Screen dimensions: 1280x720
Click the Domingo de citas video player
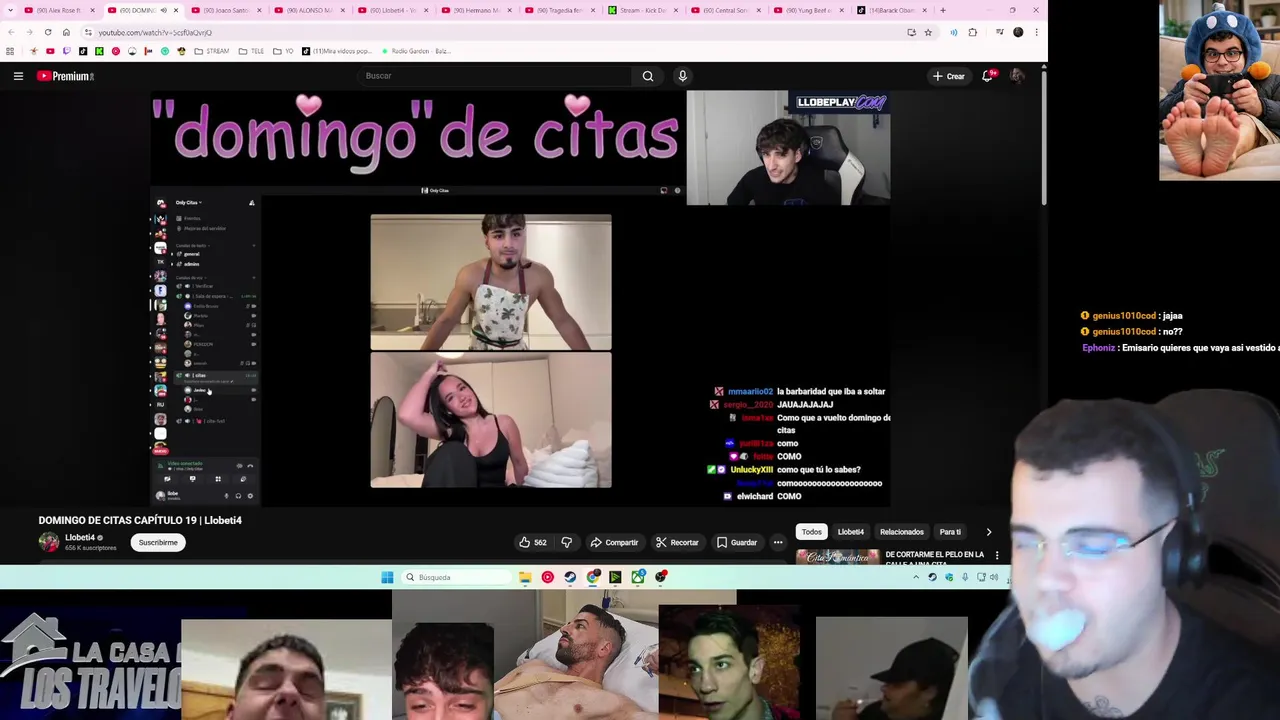click(520, 298)
